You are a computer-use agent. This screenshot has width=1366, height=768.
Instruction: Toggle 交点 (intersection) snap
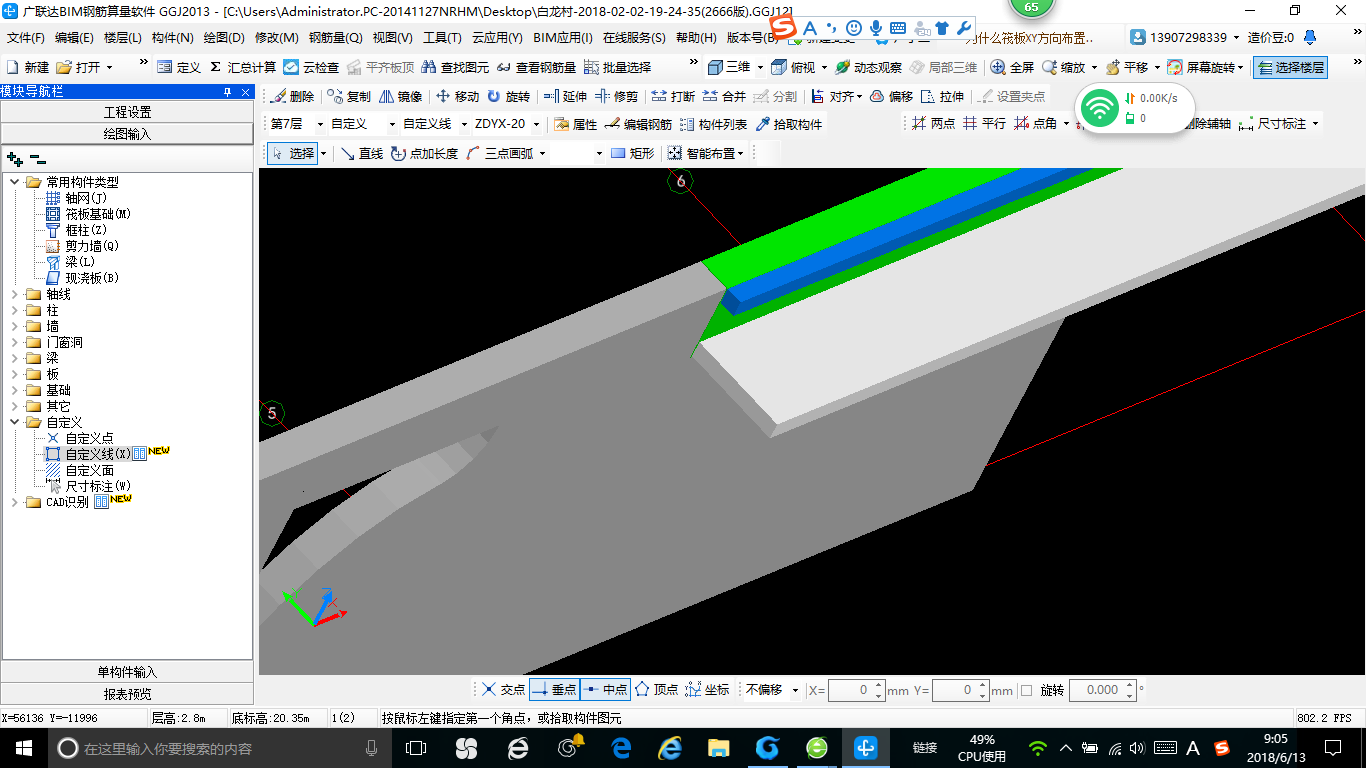[503, 690]
